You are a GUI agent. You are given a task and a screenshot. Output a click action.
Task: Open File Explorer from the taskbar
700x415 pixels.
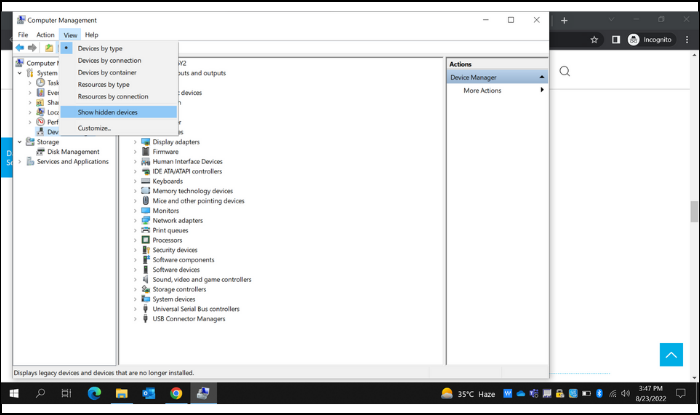pyautogui.click(x=121, y=393)
